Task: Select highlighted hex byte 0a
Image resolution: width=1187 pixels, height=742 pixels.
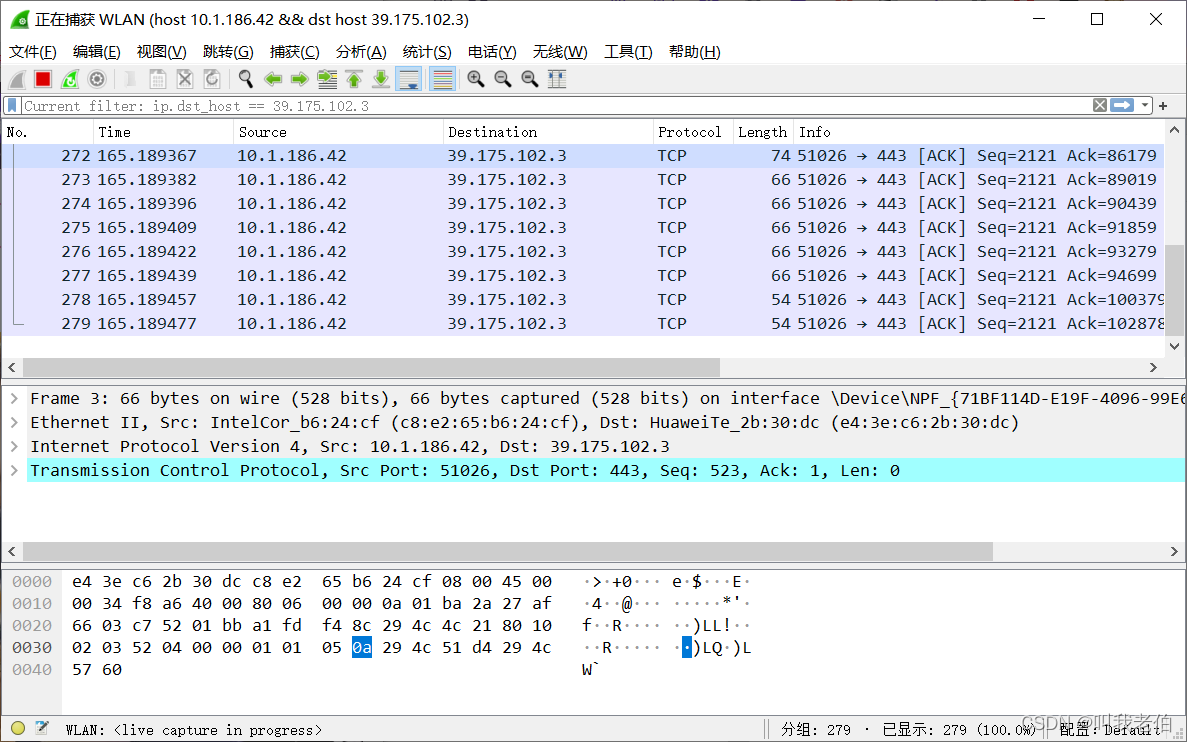Action: pos(362,647)
